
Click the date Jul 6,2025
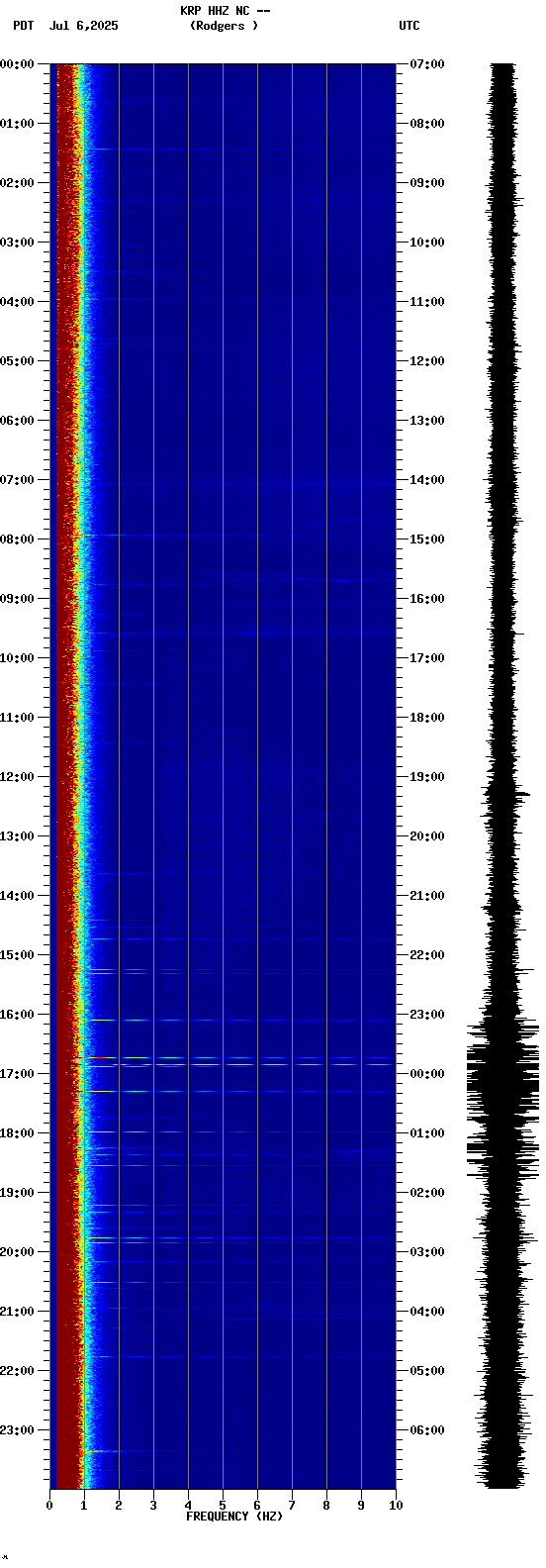(x=83, y=26)
